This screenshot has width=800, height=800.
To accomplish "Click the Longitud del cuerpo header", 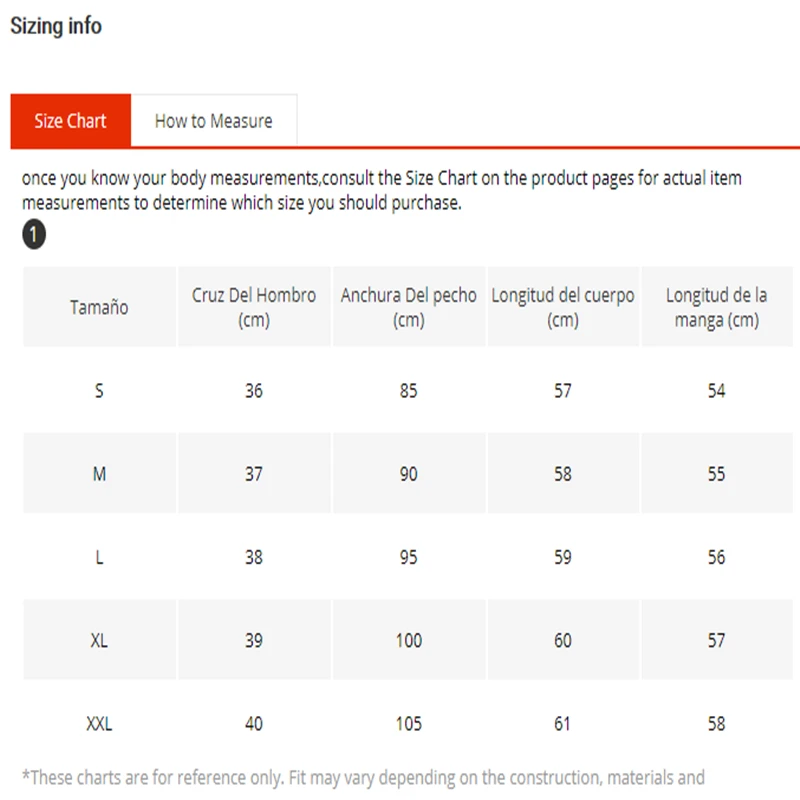I will pyautogui.click(x=563, y=307).
